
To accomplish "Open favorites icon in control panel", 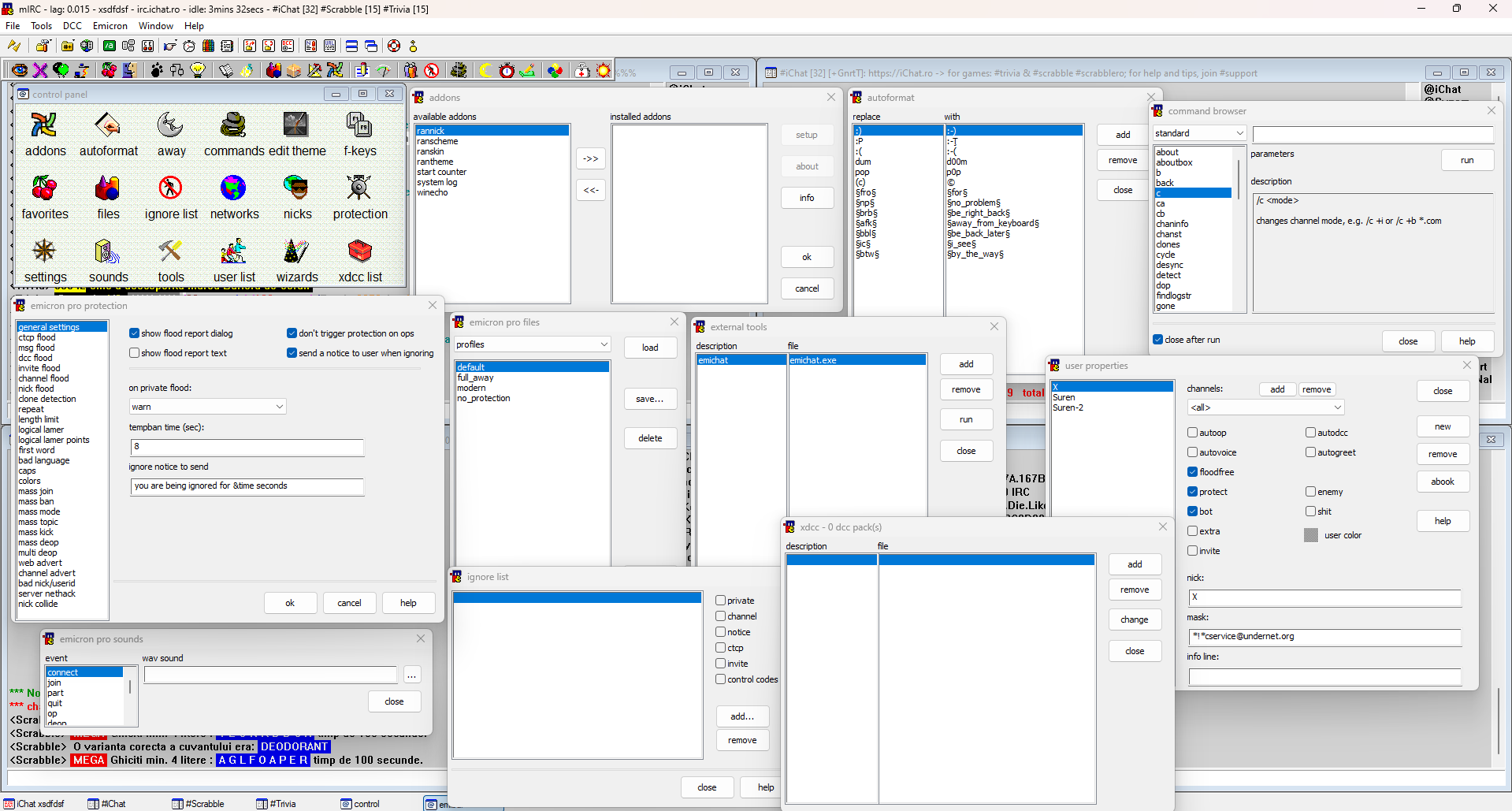I will (x=45, y=198).
